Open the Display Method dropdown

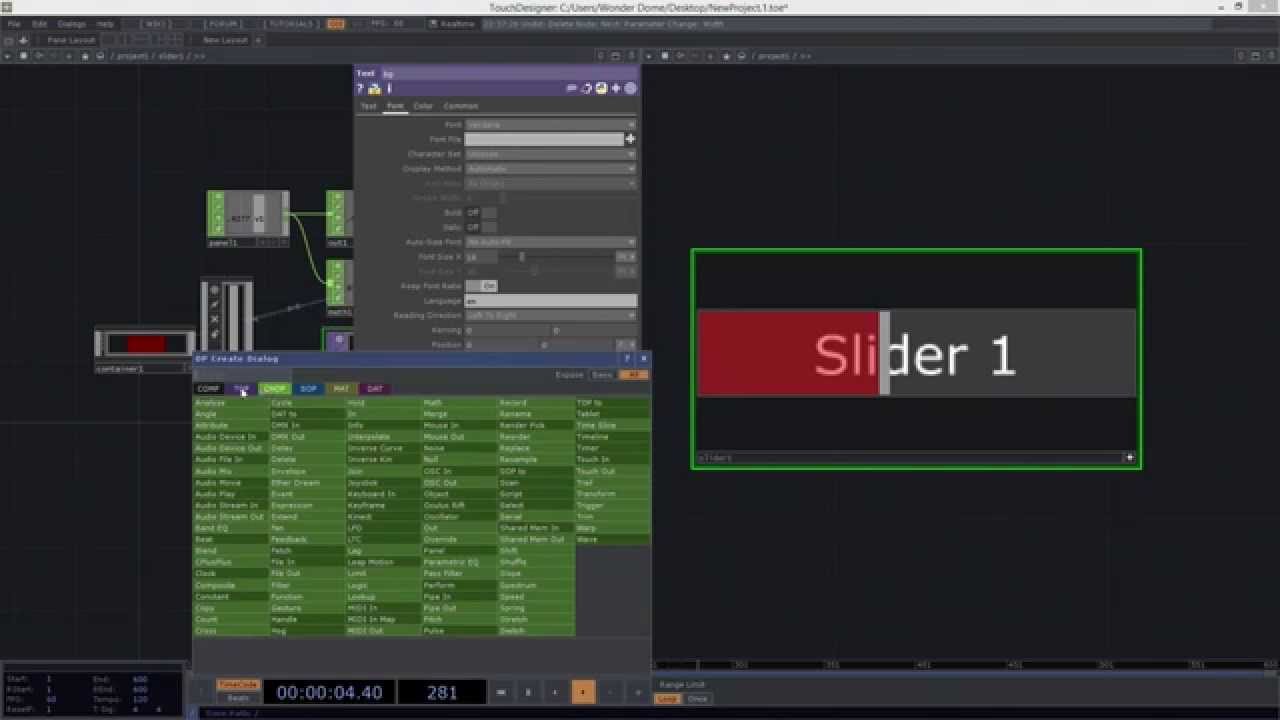[x=550, y=169]
